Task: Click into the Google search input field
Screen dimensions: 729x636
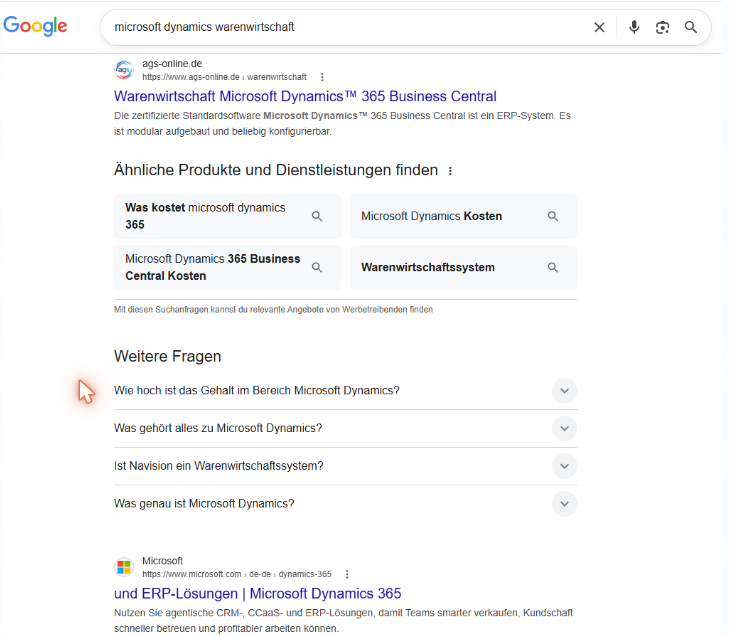Action: [344, 27]
